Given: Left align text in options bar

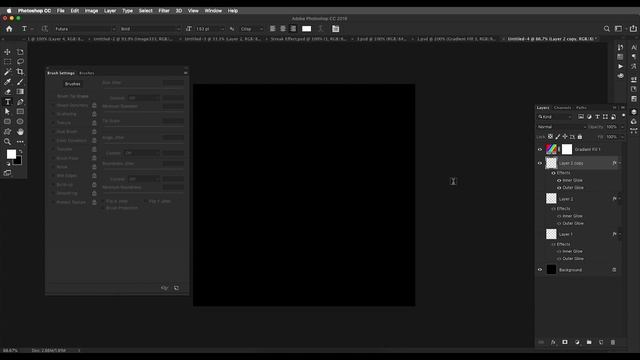Looking at the screenshot, I should 273,29.
